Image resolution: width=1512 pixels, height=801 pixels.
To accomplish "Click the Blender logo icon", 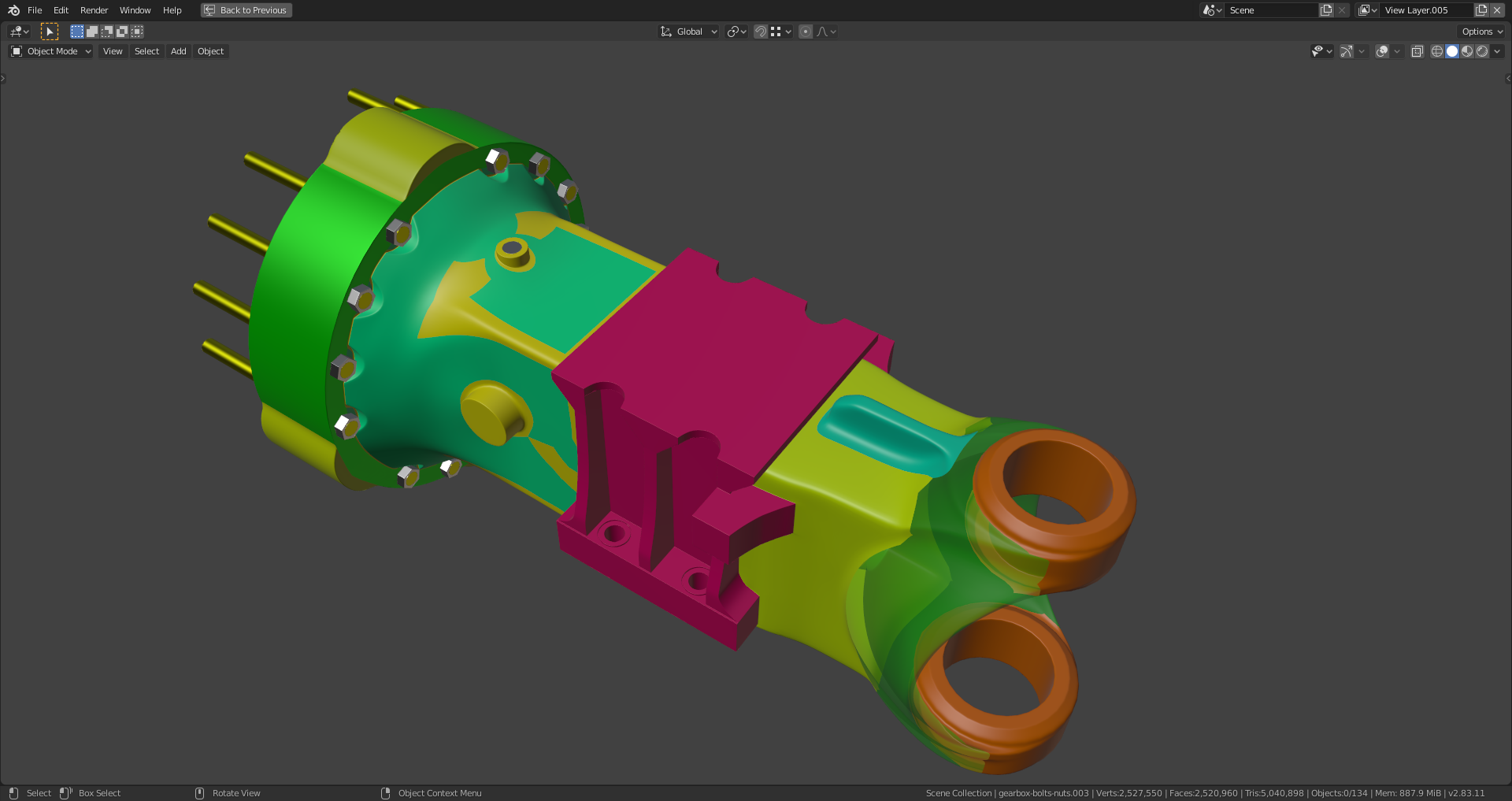I will tap(13, 10).
